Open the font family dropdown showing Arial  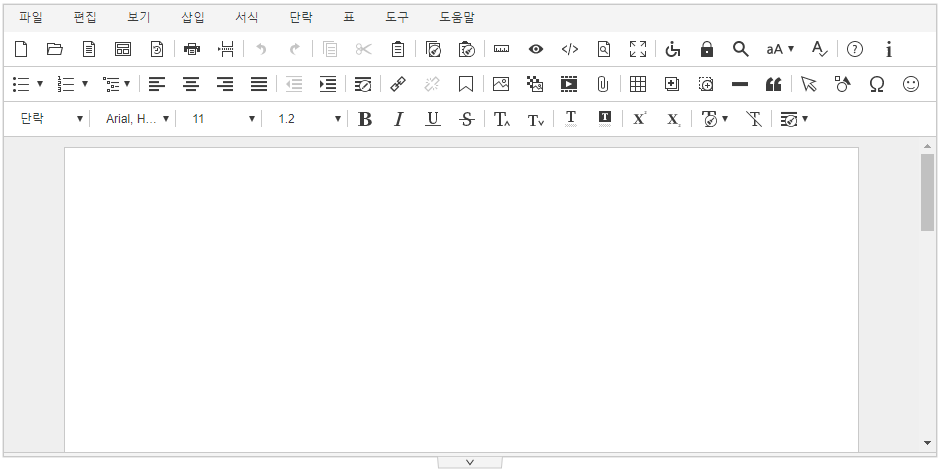coord(137,119)
